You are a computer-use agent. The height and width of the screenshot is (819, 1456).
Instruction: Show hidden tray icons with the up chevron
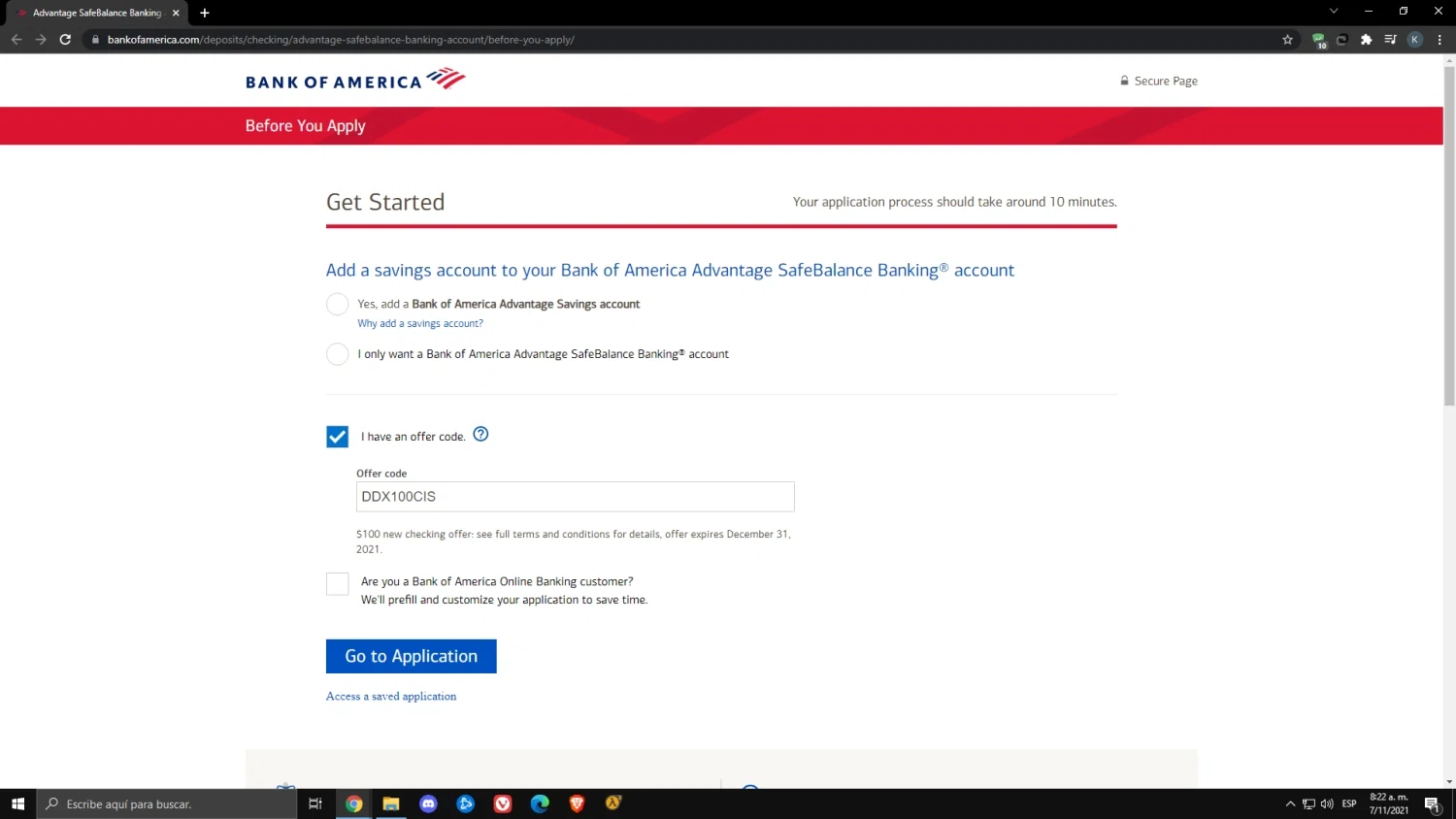[x=1290, y=803]
